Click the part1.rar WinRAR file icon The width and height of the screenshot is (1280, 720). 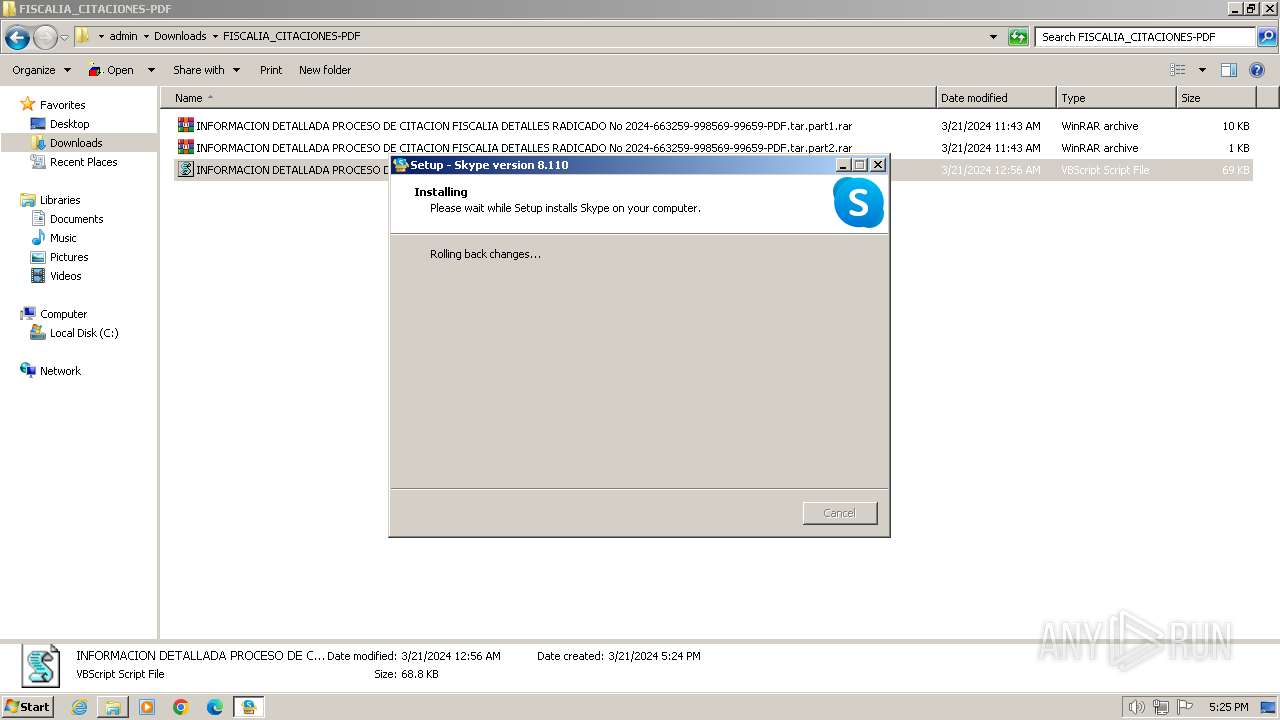pyautogui.click(x=186, y=126)
